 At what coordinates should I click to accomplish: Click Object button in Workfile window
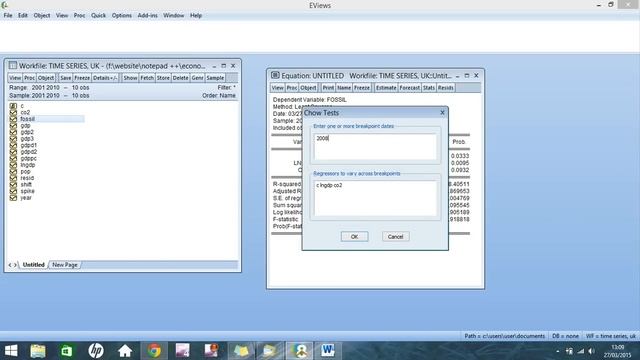click(x=46, y=78)
